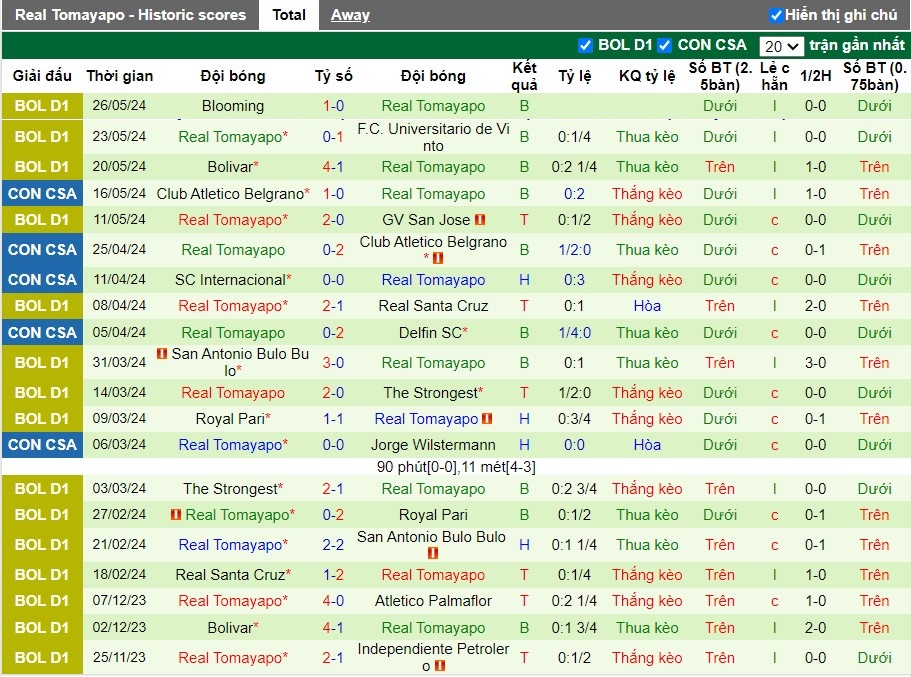Open Royal Pari home team on 09/03/24
This screenshot has width=911, height=677.
pyautogui.click(x=232, y=418)
